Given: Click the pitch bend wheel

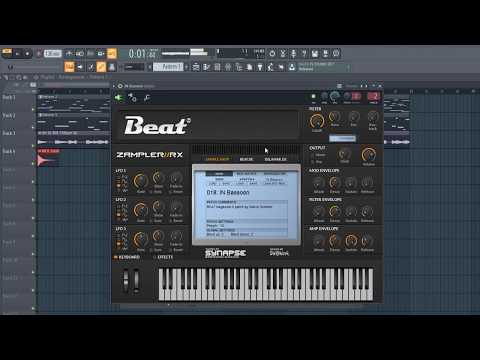Looking at the screenshot, I should [x=126, y=281].
